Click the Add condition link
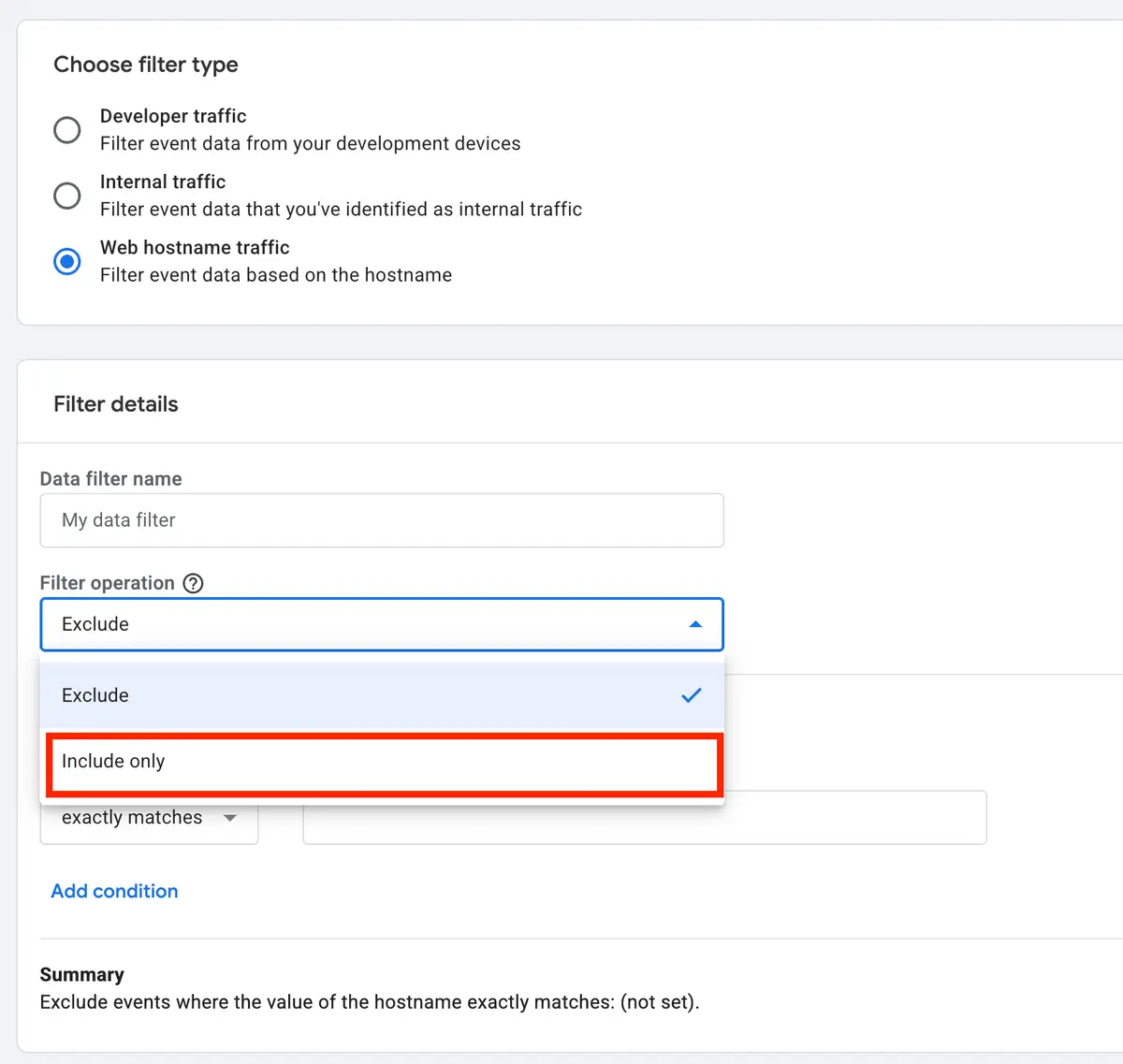This screenshot has width=1123, height=1064. [x=114, y=891]
